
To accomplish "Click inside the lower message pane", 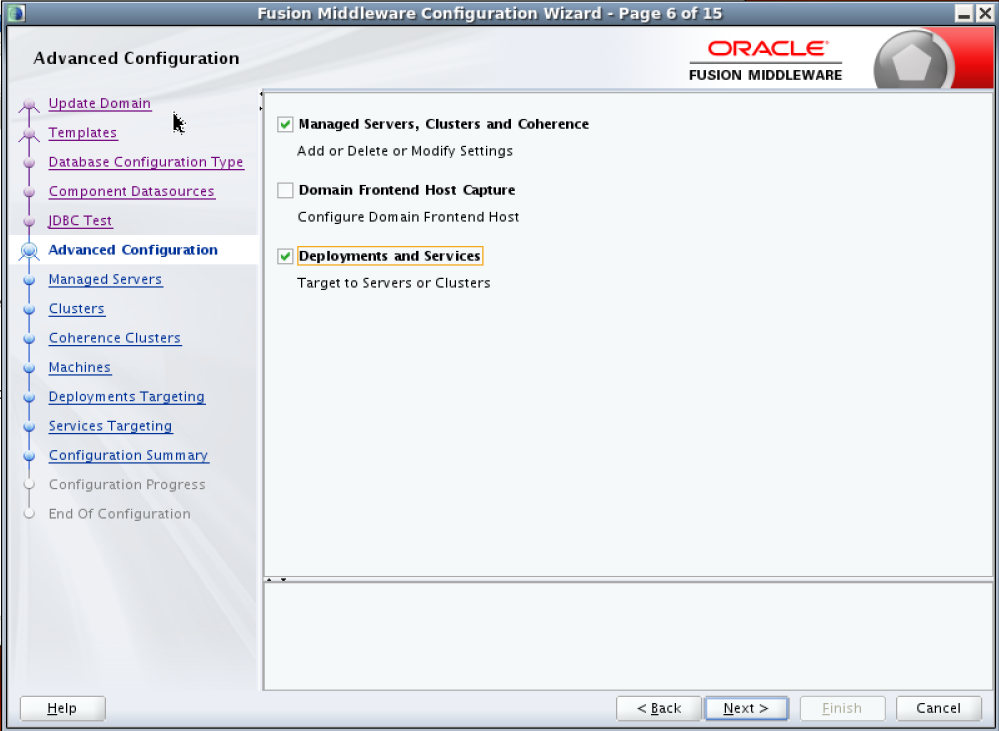I will (x=628, y=636).
